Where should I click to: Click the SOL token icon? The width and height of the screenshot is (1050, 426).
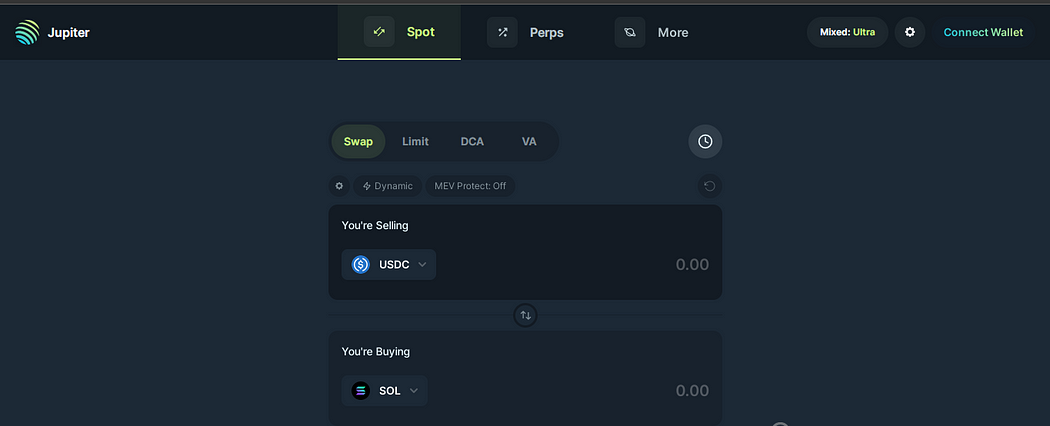click(x=361, y=390)
